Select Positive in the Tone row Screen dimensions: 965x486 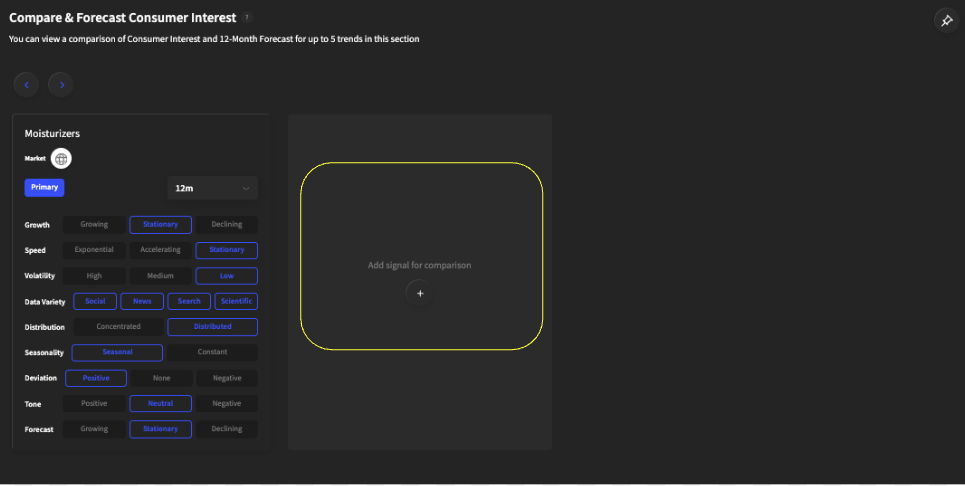click(94, 403)
